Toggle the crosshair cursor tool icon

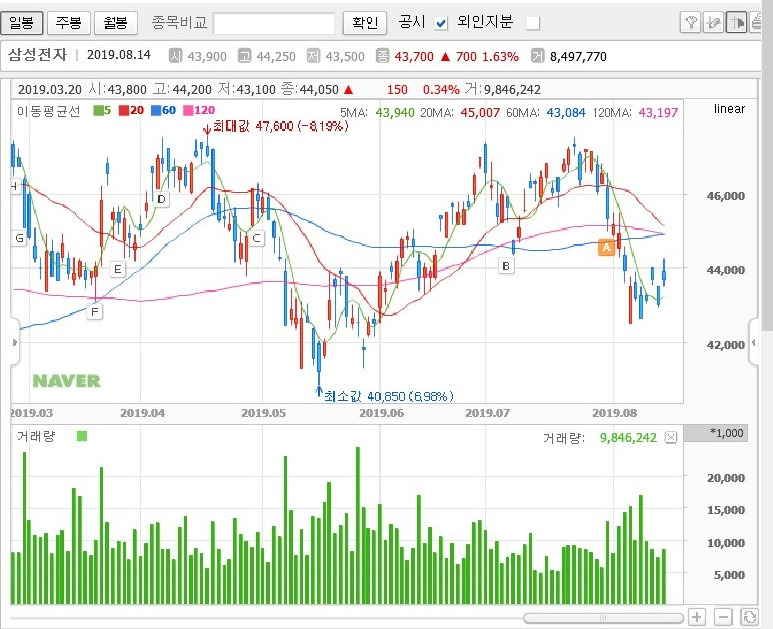736,22
